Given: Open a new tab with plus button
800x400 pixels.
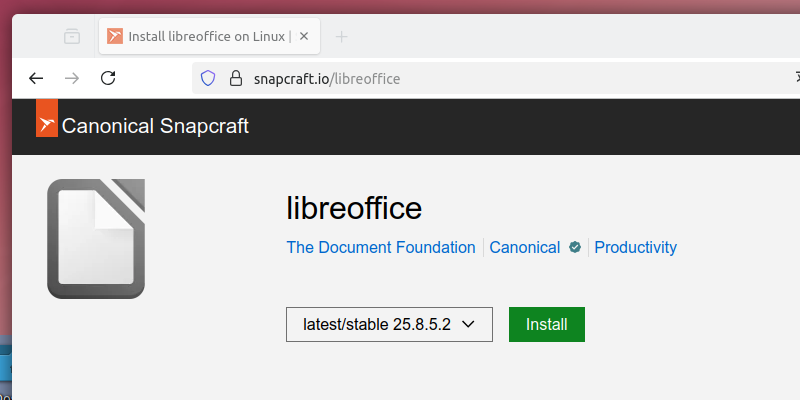Looking at the screenshot, I should pyautogui.click(x=341, y=37).
